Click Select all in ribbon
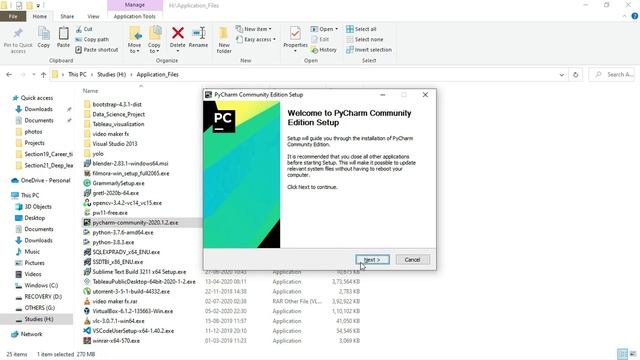This screenshot has width=640, height=360. point(361,29)
